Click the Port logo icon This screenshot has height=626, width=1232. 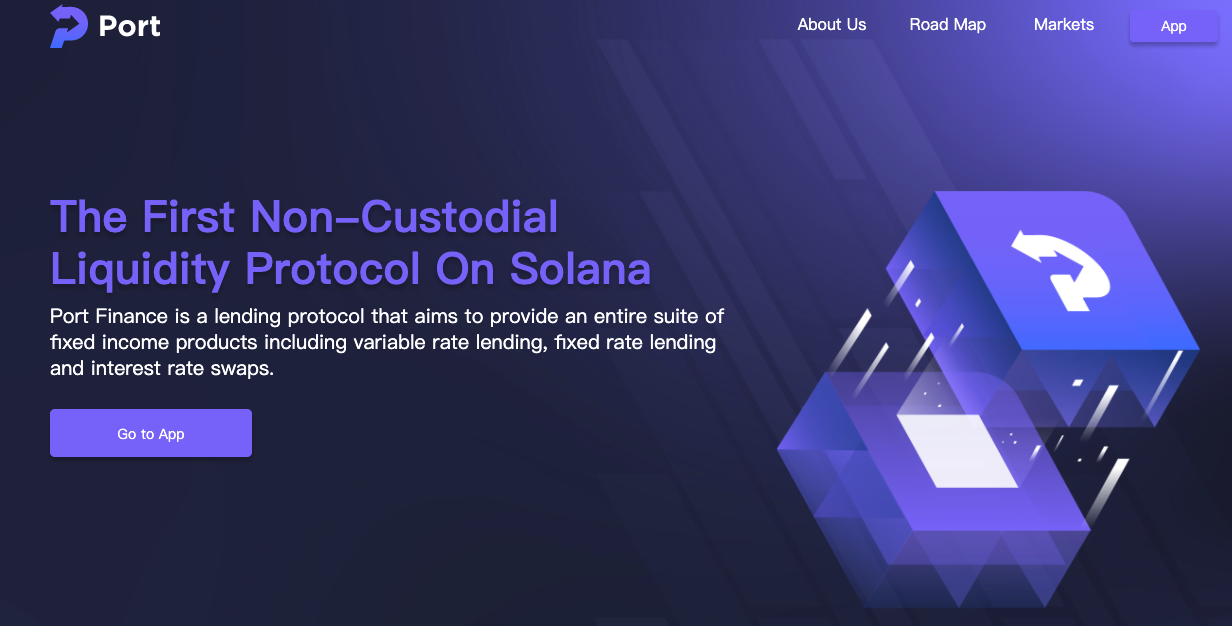[x=69, y=26]
